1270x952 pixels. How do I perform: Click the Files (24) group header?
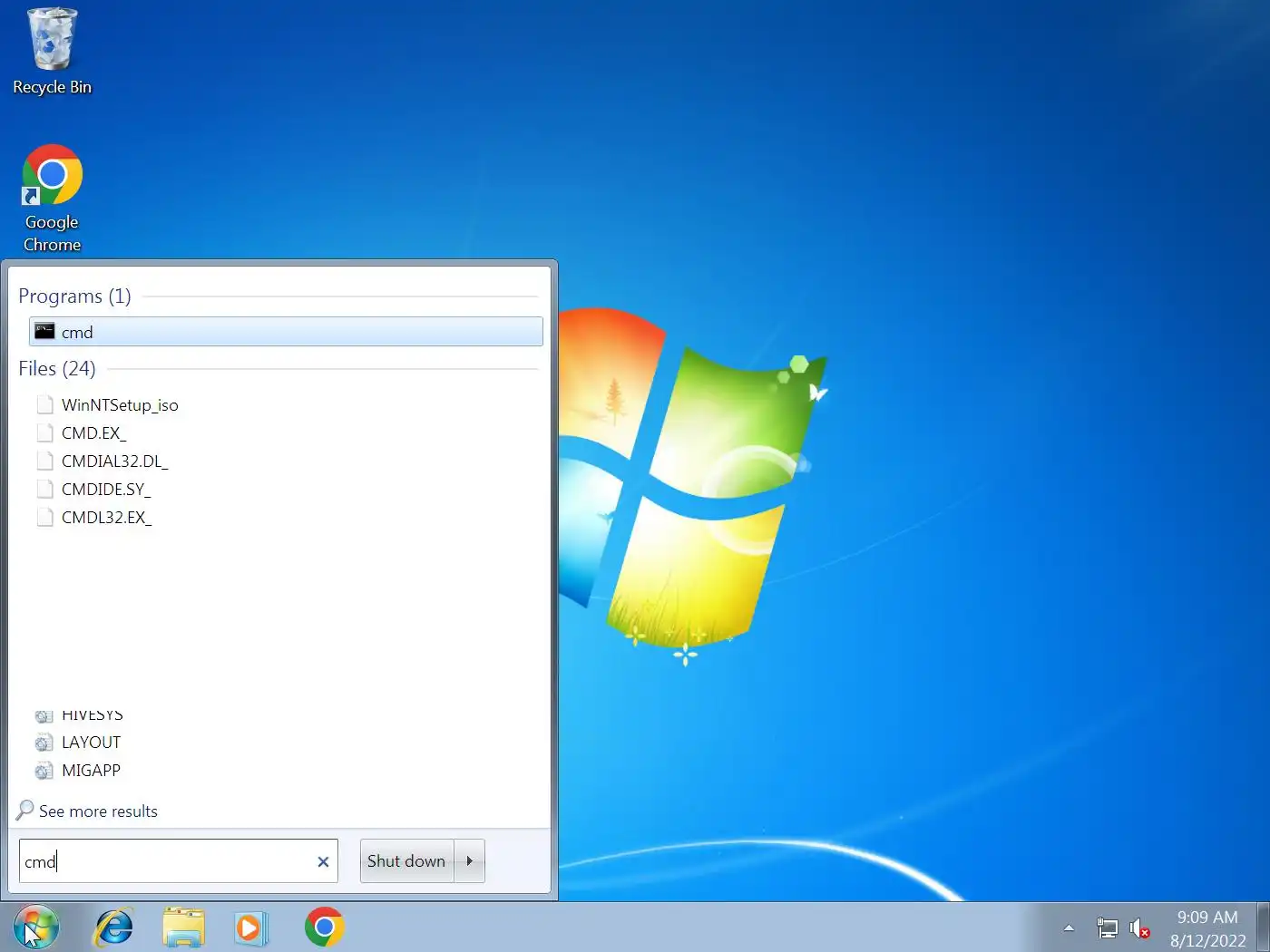56,369
